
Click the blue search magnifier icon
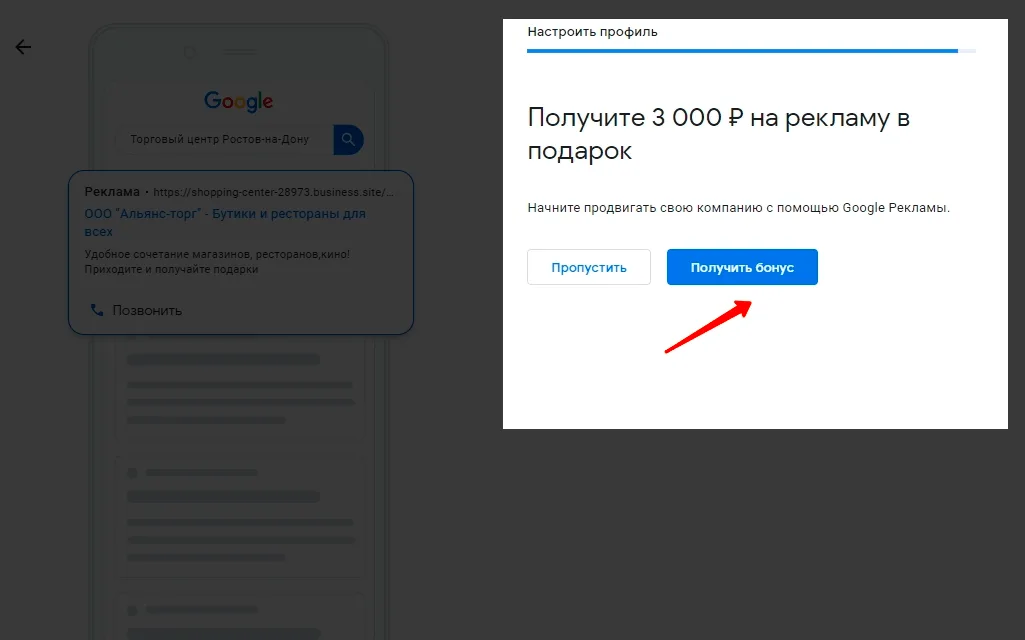[348, 139]
